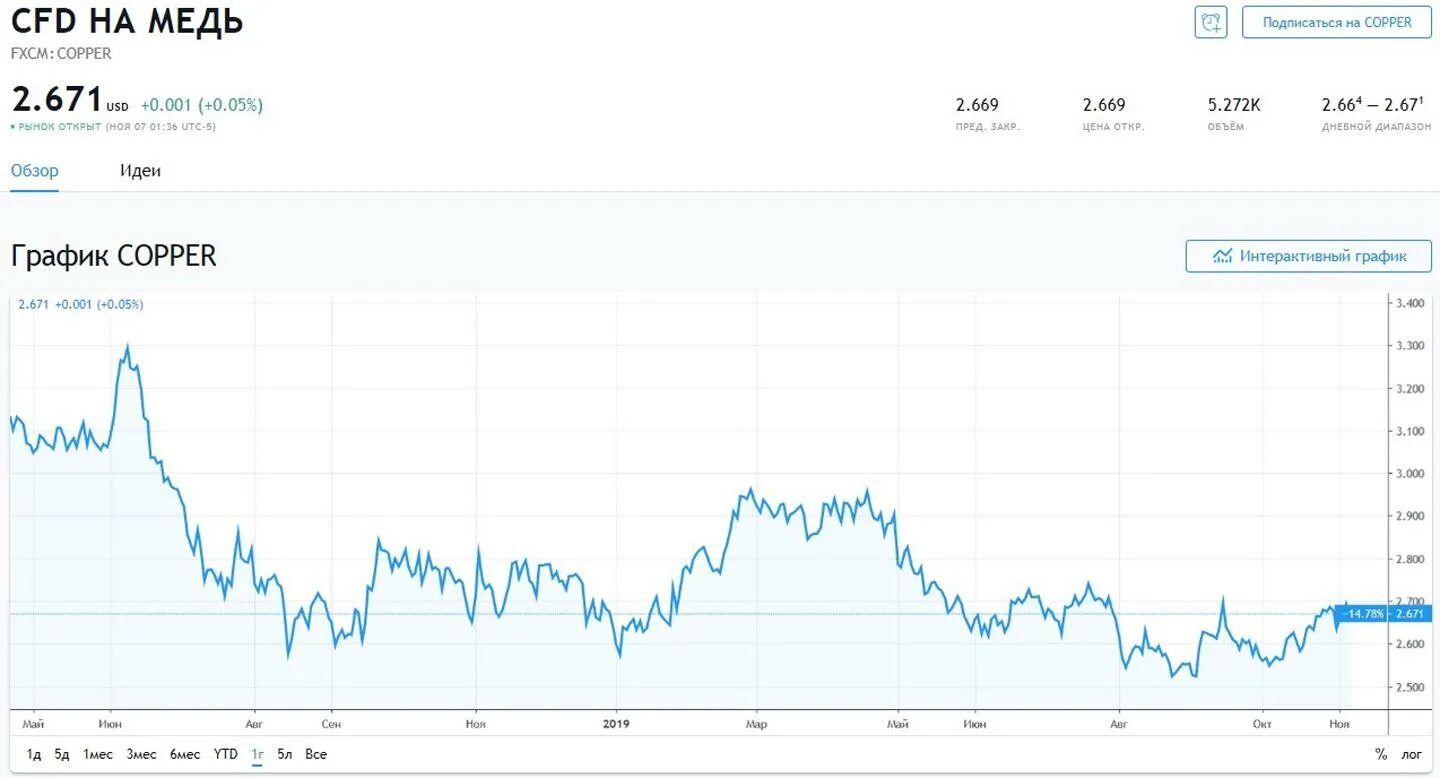Select the 3мес time range
Screen dimensions: 1440x778
pyautogui.click(x=141, y=754)
